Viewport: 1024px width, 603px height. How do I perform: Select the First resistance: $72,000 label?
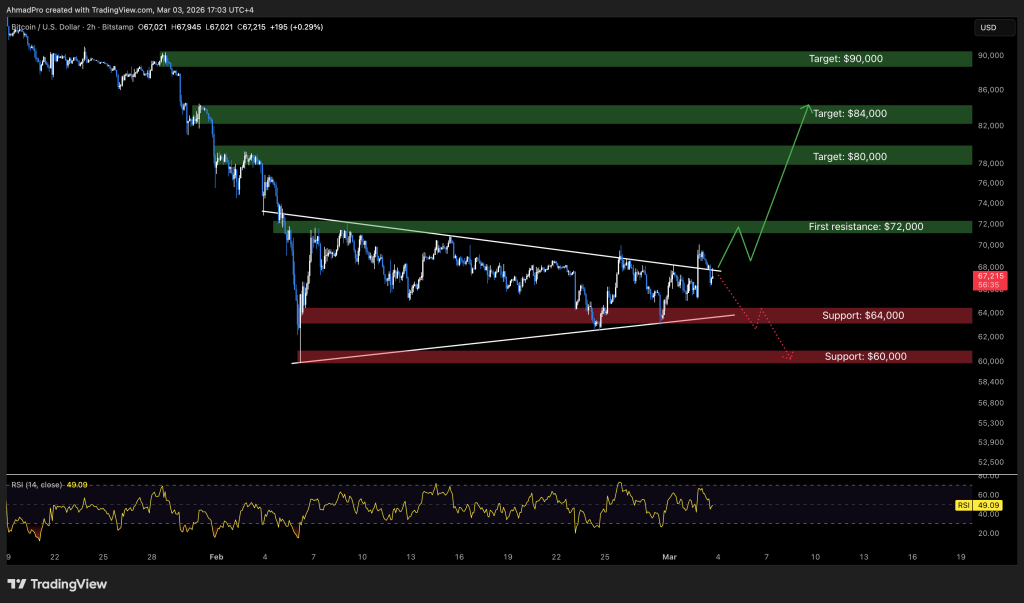click(x=865, y=227)
